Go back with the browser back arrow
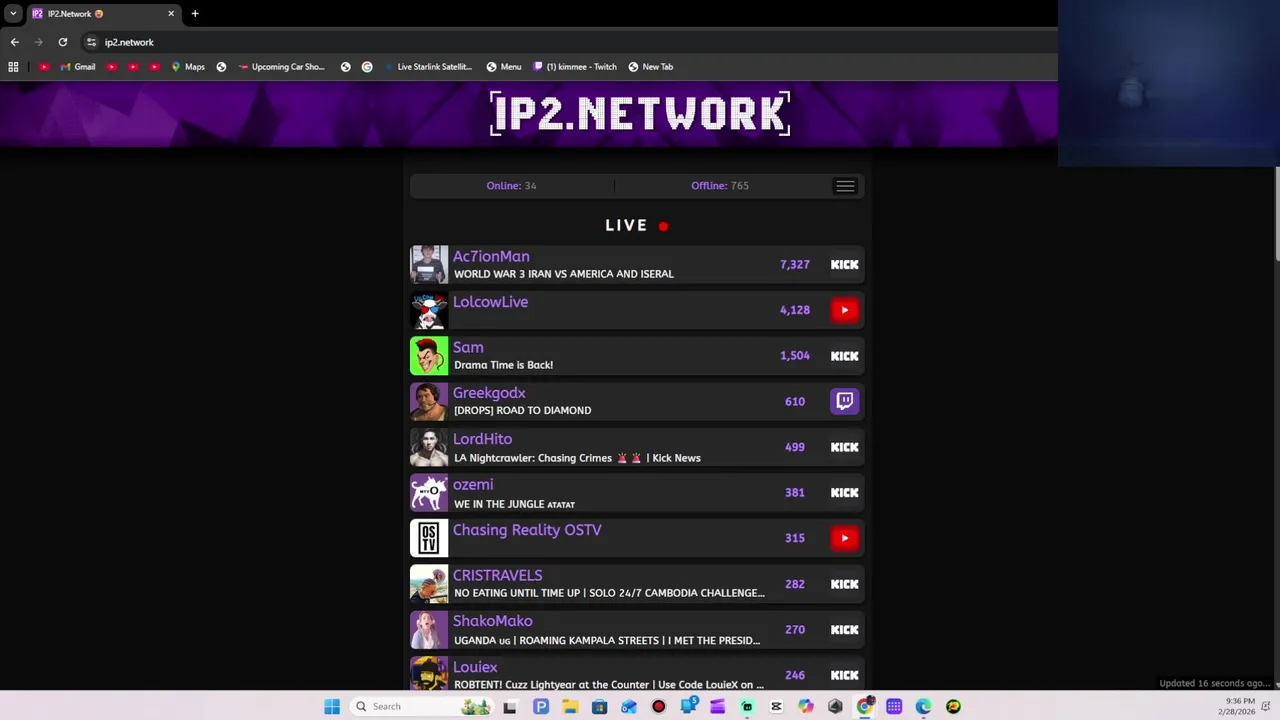Screen dimensions: 1280x720 (14, 42)
